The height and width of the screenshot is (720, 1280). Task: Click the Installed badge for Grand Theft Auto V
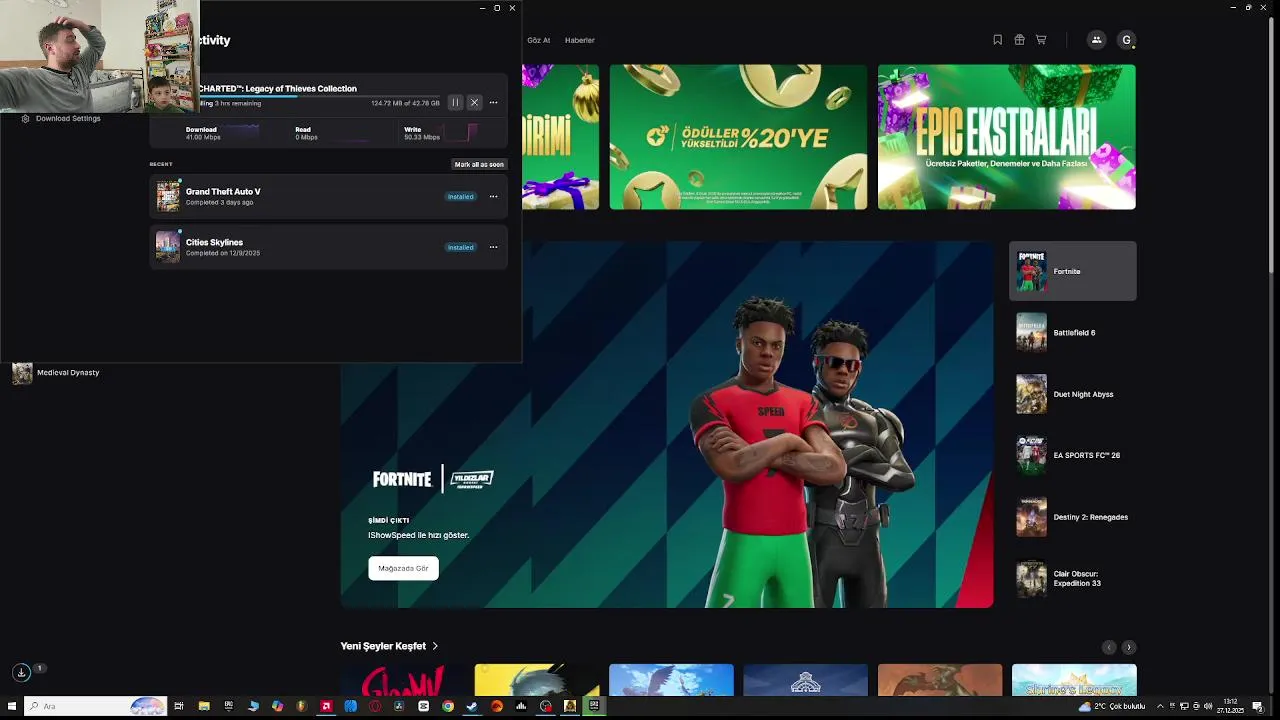[x=460, y=197]
